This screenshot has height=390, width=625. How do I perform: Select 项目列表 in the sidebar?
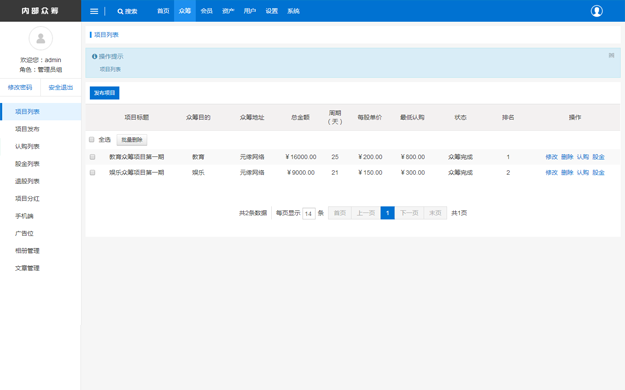click(x=41, y=112)
